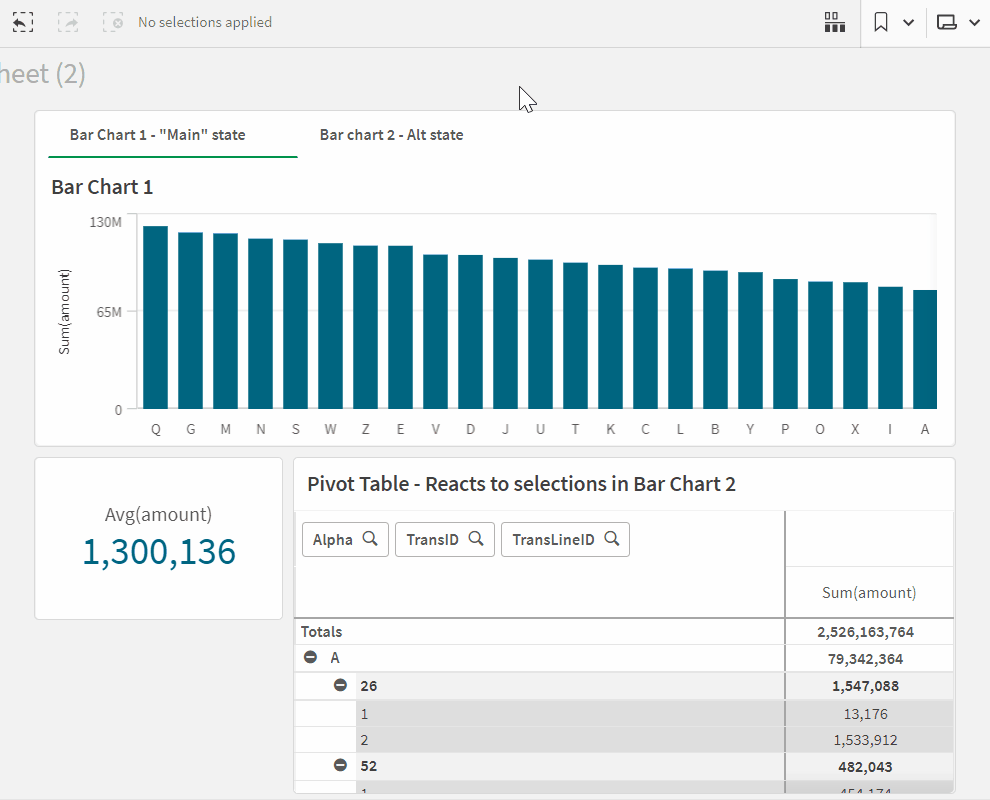
Task: Click the Avg(amount) KPI value
Action: (x=158, y=551)
